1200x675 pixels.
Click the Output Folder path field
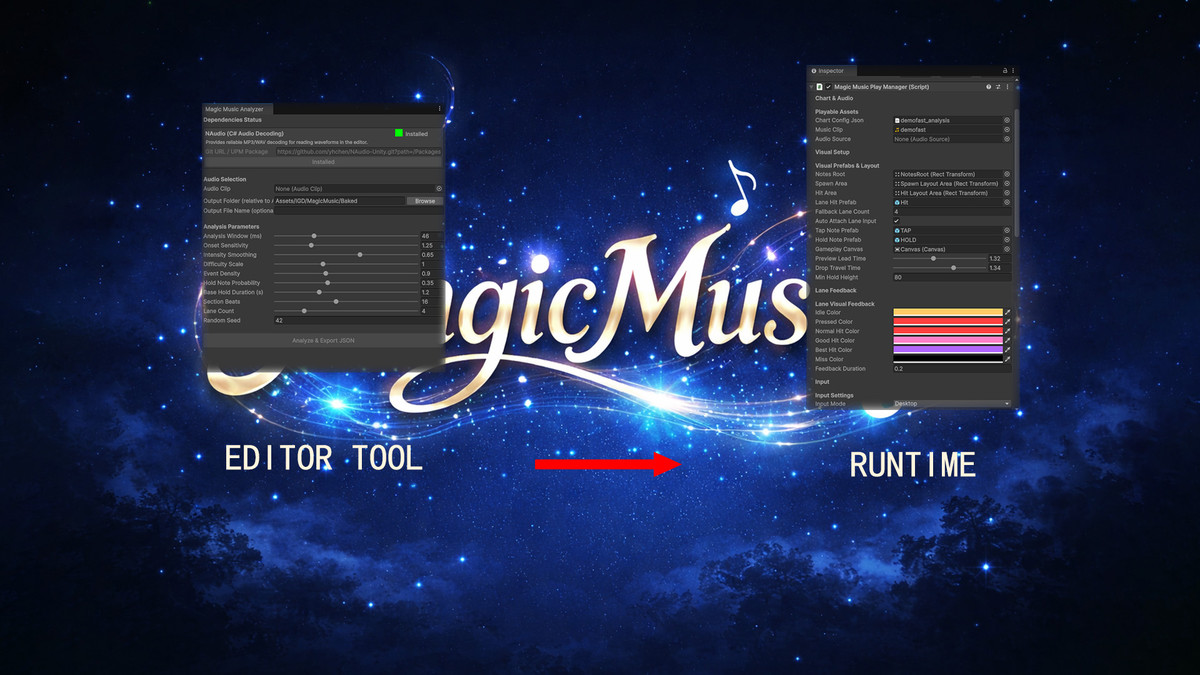tap(339, 201)
